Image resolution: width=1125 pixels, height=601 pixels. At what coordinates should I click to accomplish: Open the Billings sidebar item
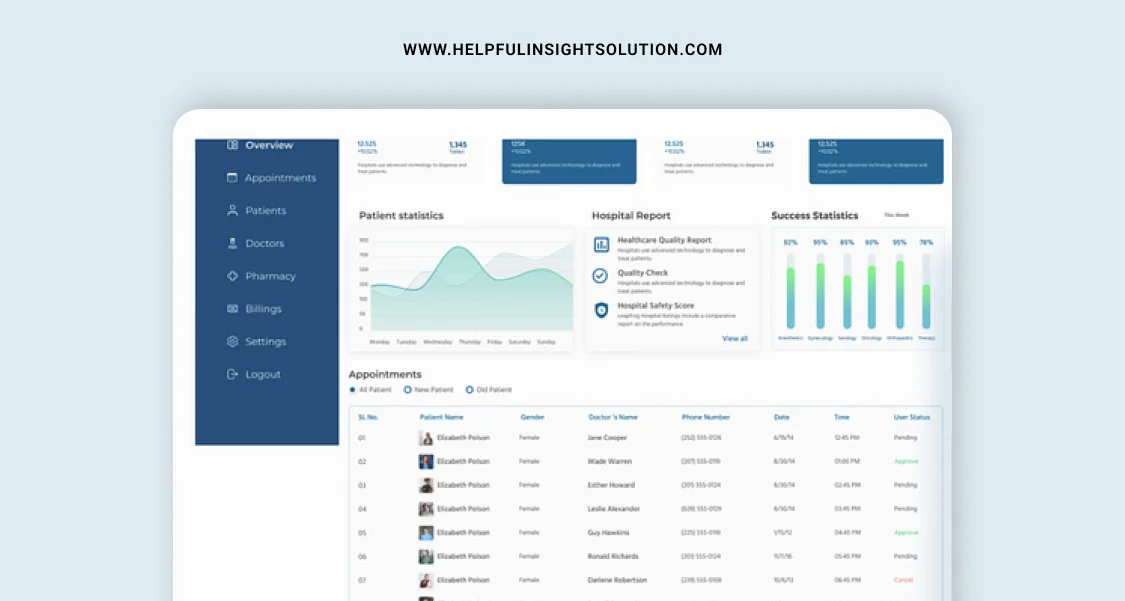coord(254,308)
